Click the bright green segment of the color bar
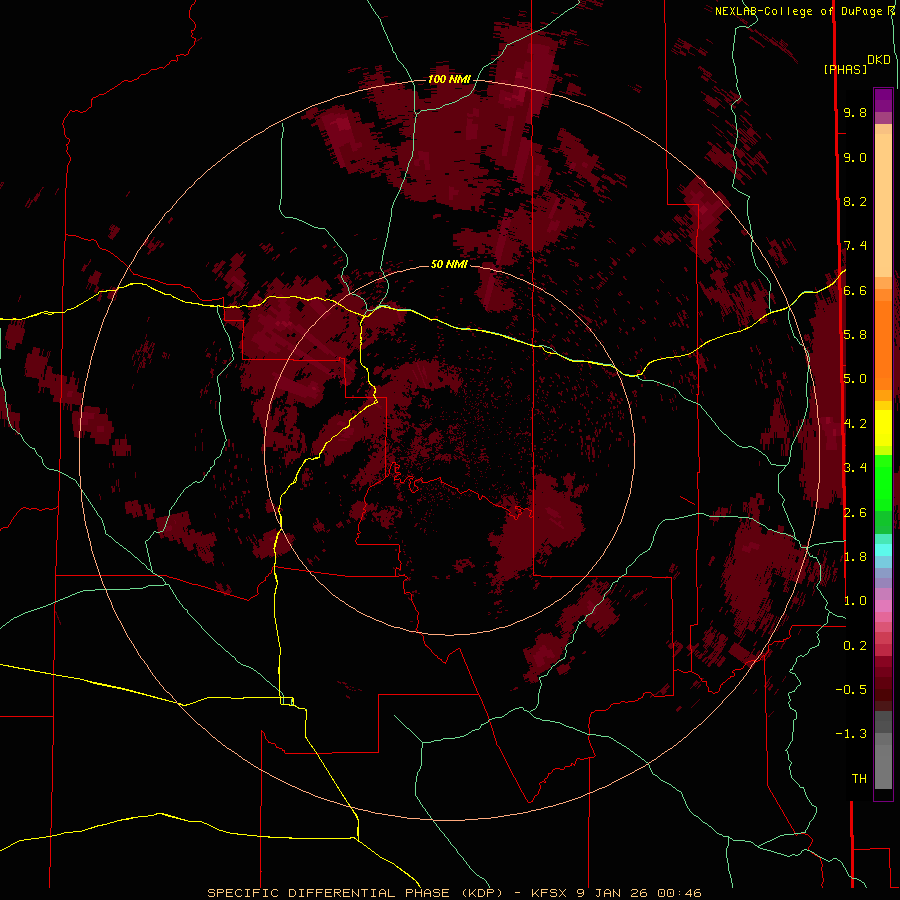The width and height of the screenshot is (900, 900). [883, 482]
